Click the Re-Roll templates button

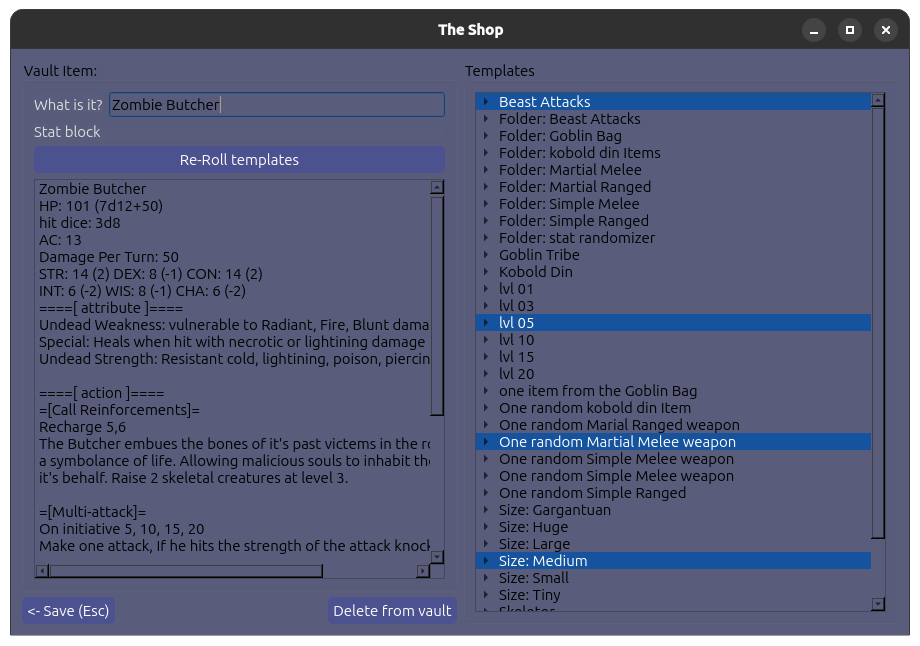[239, 160]
